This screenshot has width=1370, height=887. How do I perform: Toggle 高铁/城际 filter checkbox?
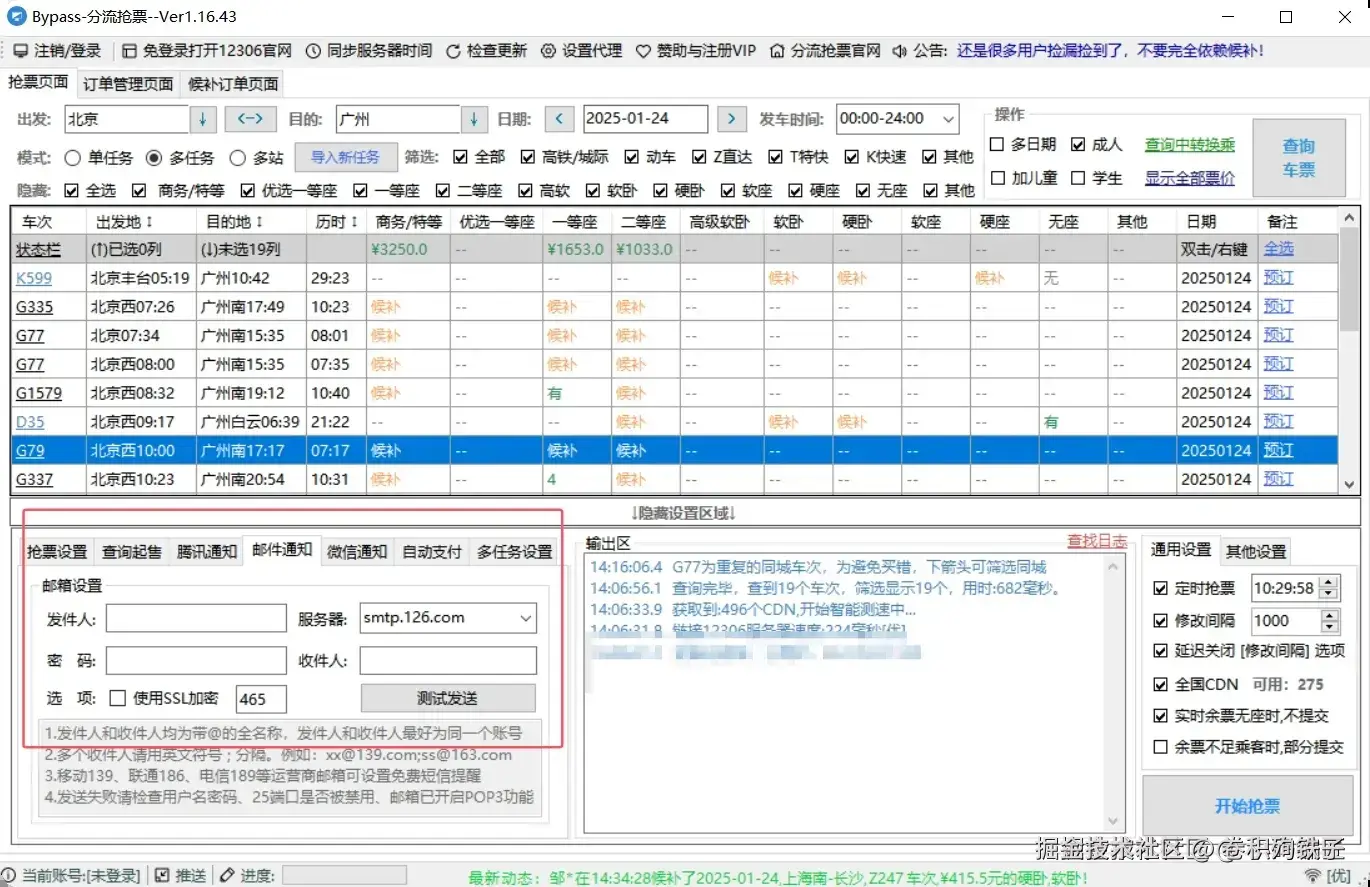click(527, 157)
